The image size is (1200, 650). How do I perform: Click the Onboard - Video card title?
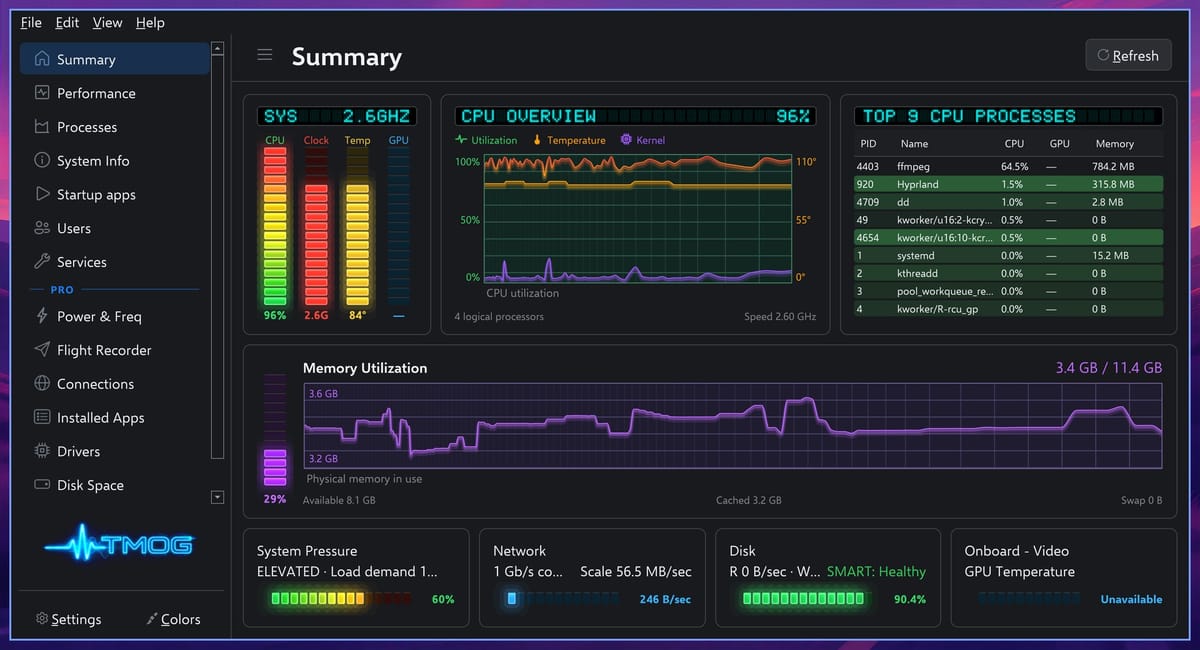tap(1016, 551)
